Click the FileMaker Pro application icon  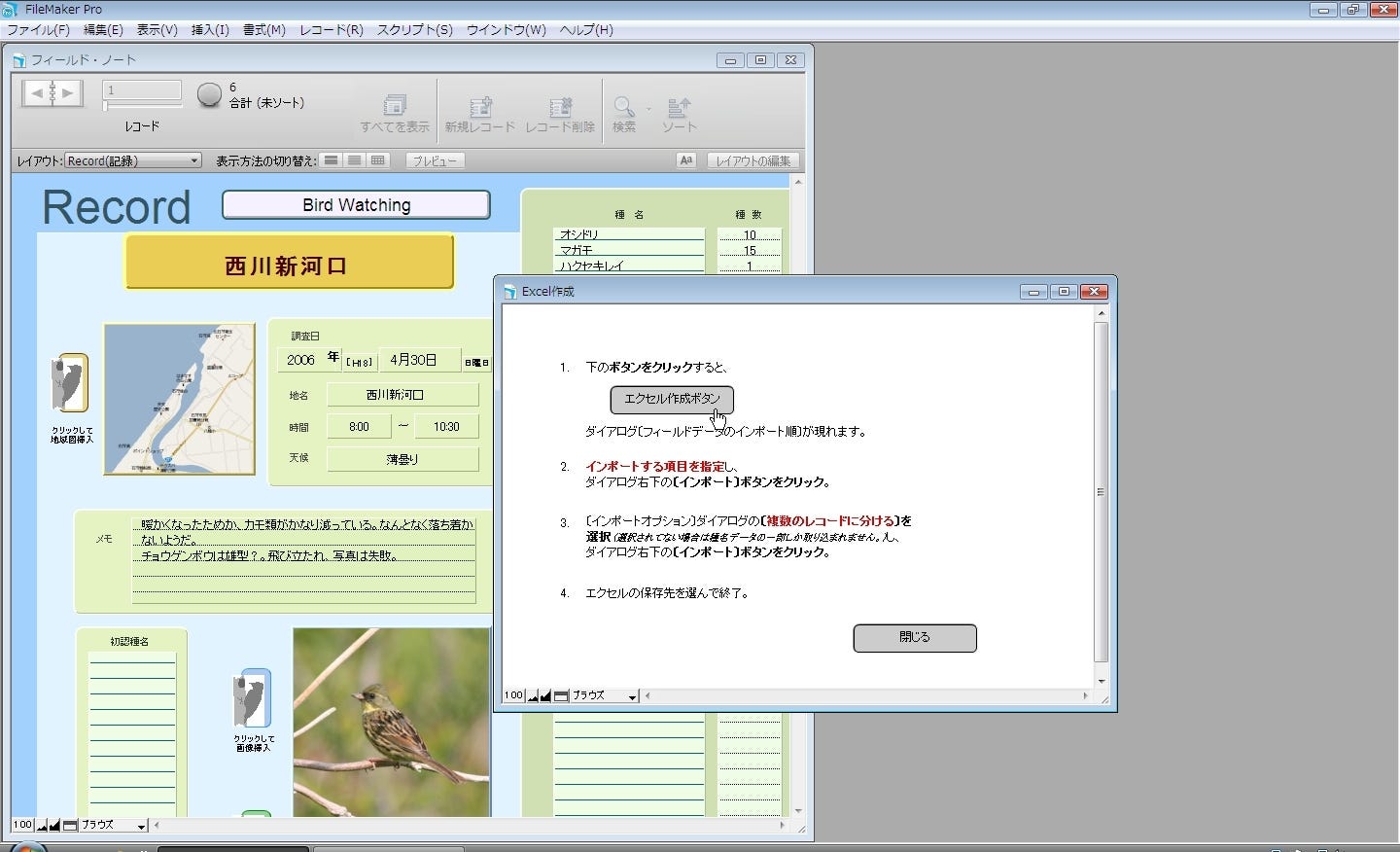click(11, 9)
